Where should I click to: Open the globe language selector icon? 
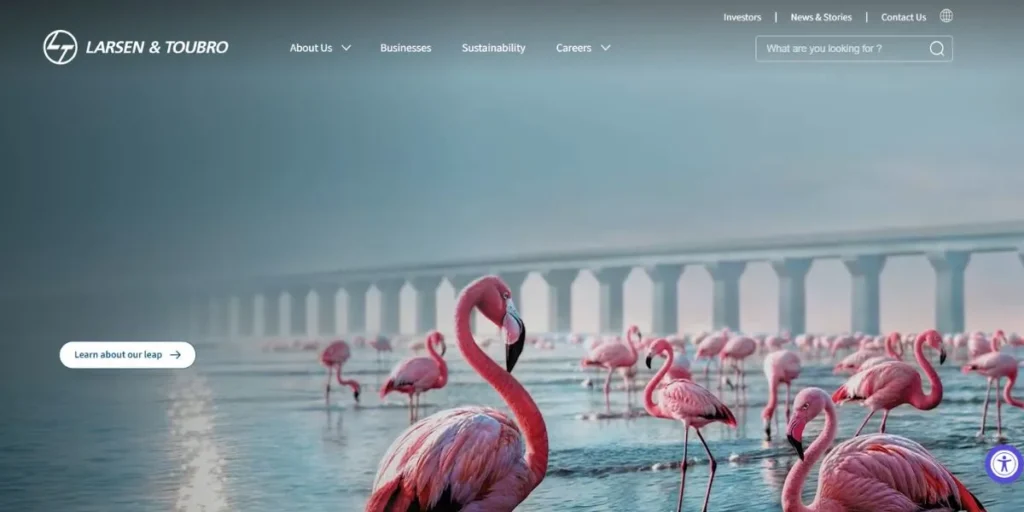point(946,16)
